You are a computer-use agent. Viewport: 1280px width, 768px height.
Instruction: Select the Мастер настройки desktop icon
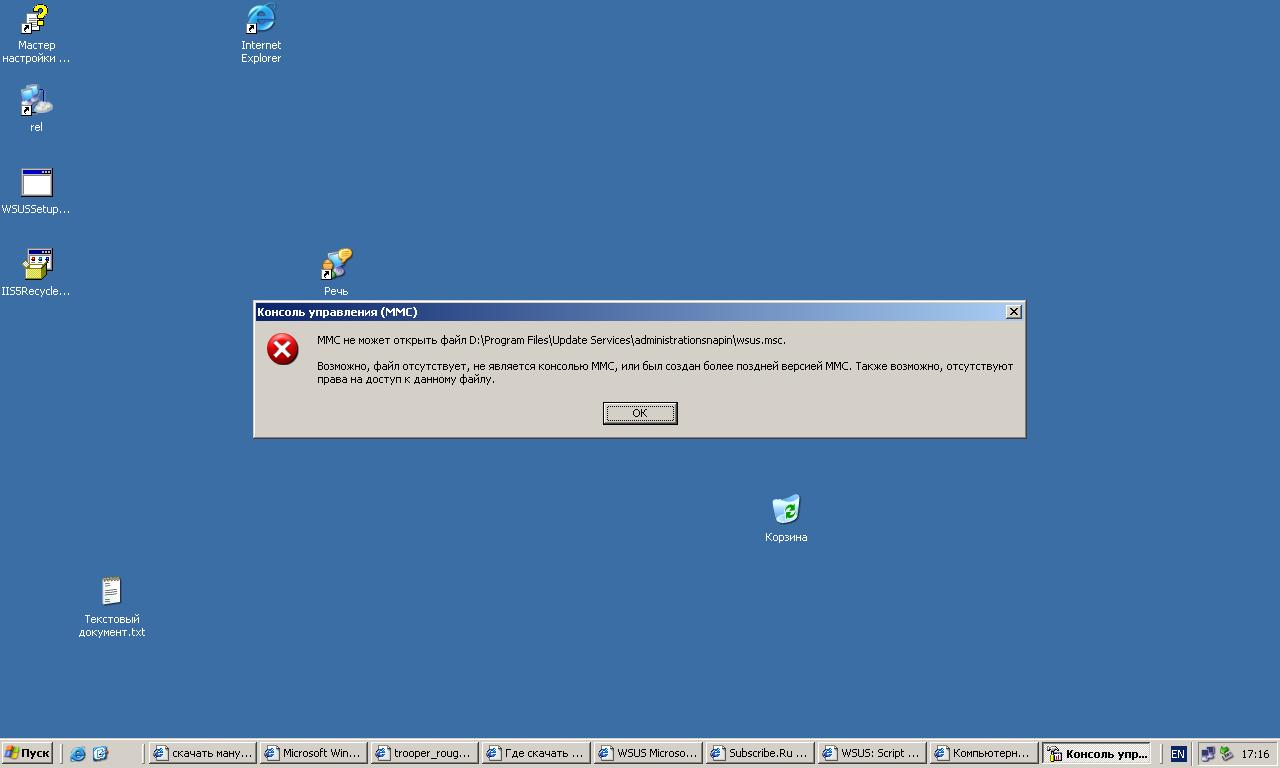tap(36, 20)
